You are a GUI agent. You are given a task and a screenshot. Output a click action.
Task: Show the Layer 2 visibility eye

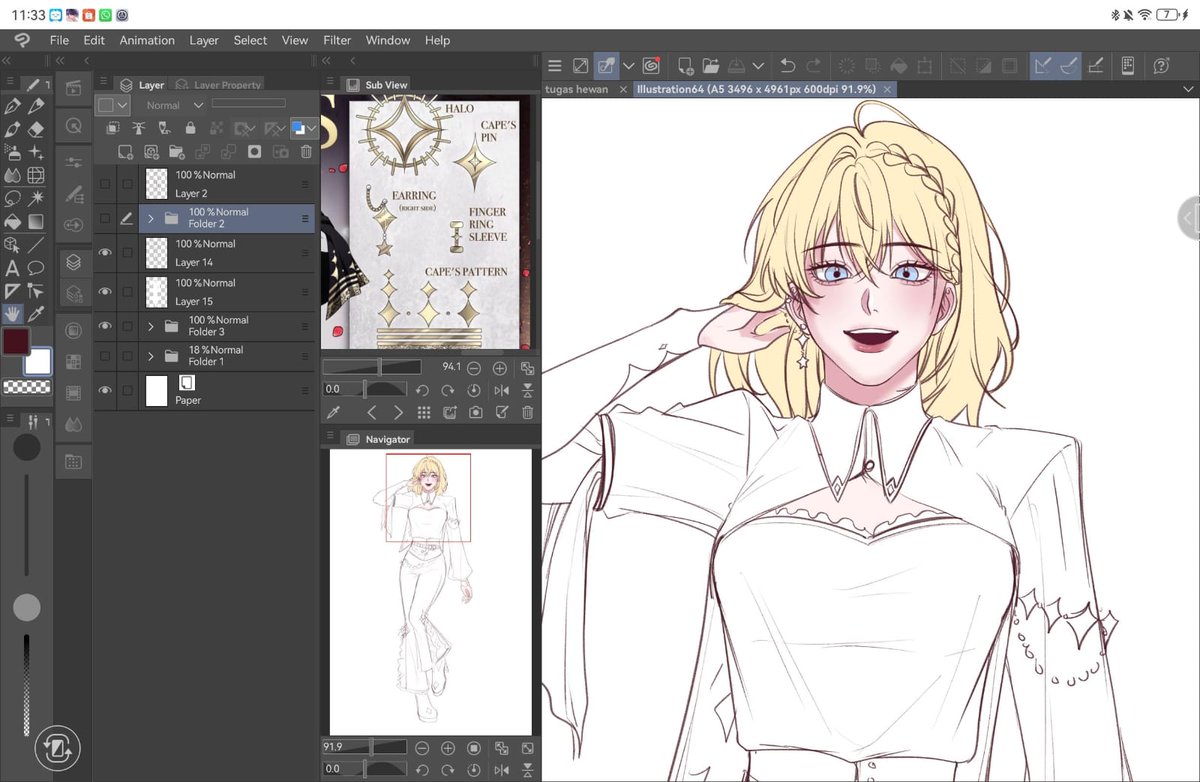click(x=105, y=184)
